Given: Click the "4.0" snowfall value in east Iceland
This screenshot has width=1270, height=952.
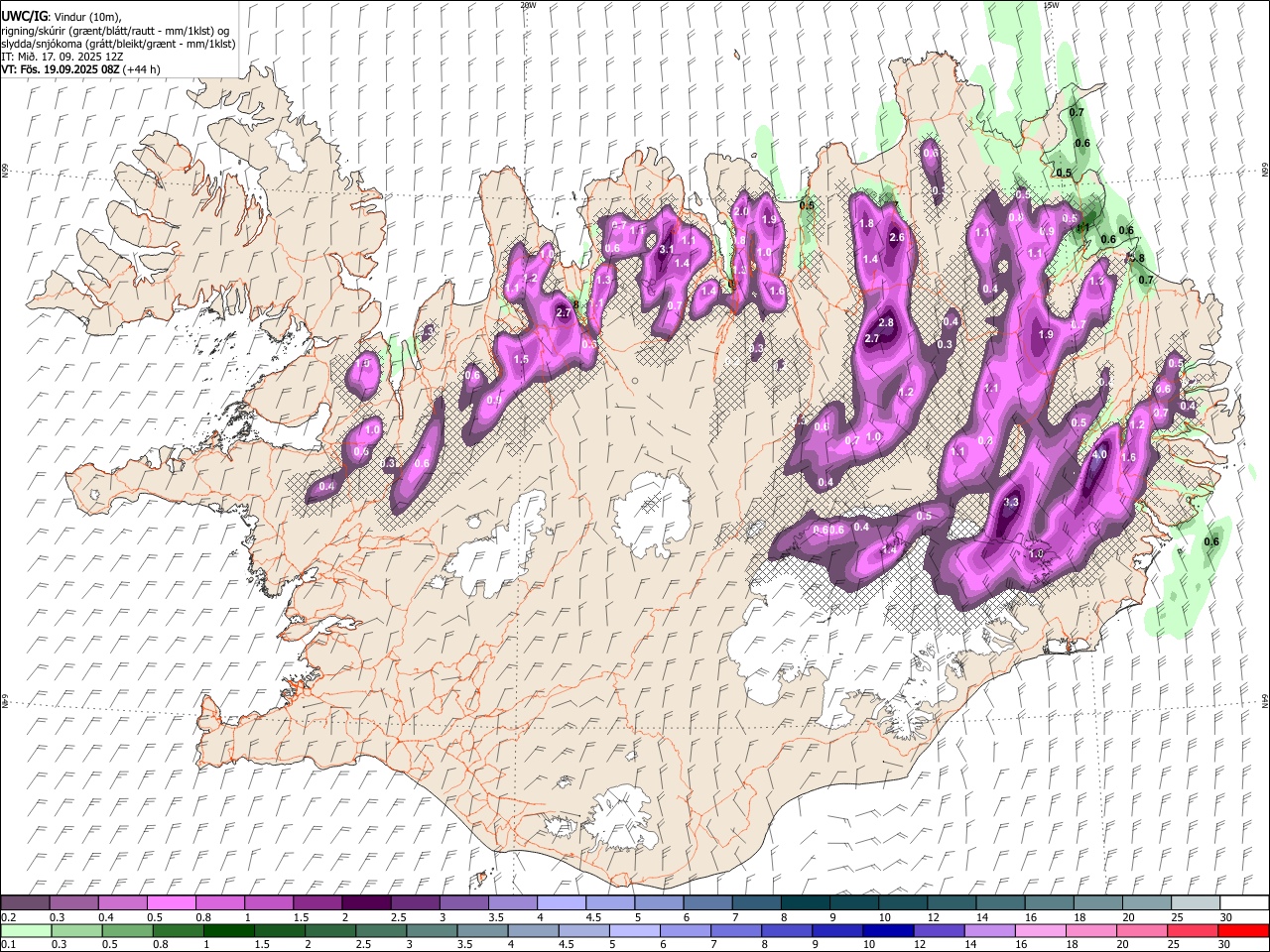Looking at the screenshot, I should coord(1098,455).
